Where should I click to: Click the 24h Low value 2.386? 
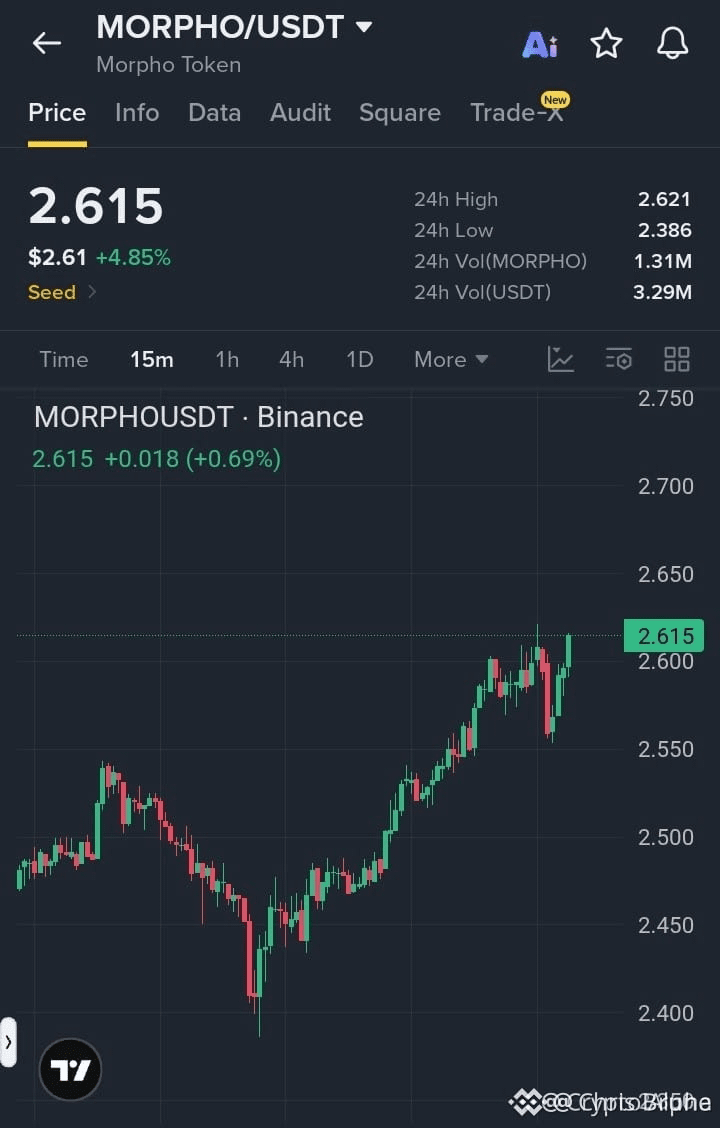[664, 230]
